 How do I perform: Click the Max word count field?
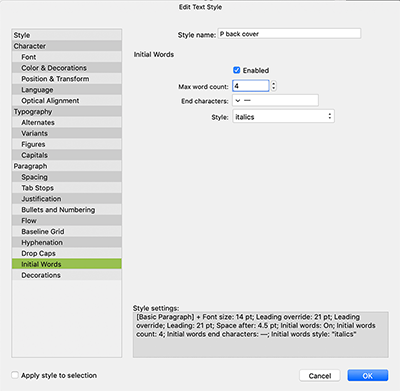tap(251, 86)
